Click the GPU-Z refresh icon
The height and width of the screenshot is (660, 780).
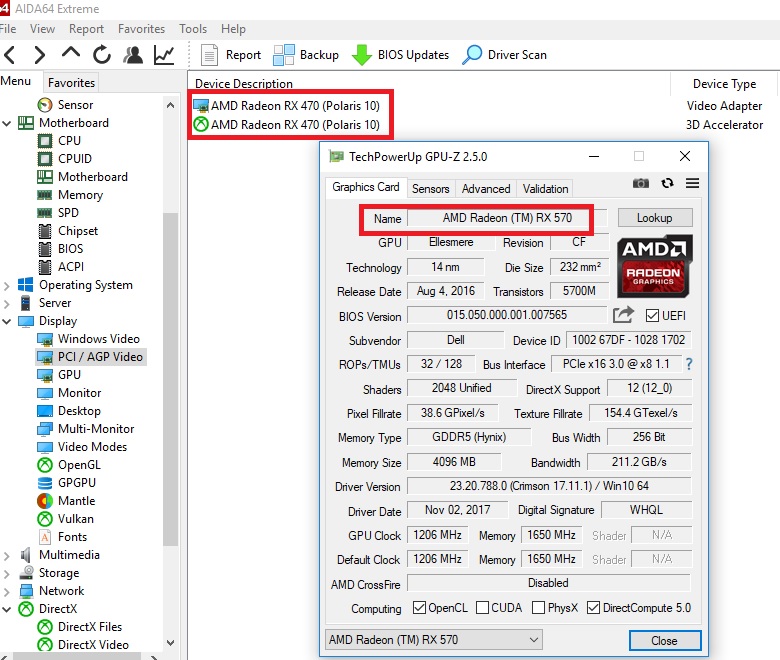coord(668,183)
